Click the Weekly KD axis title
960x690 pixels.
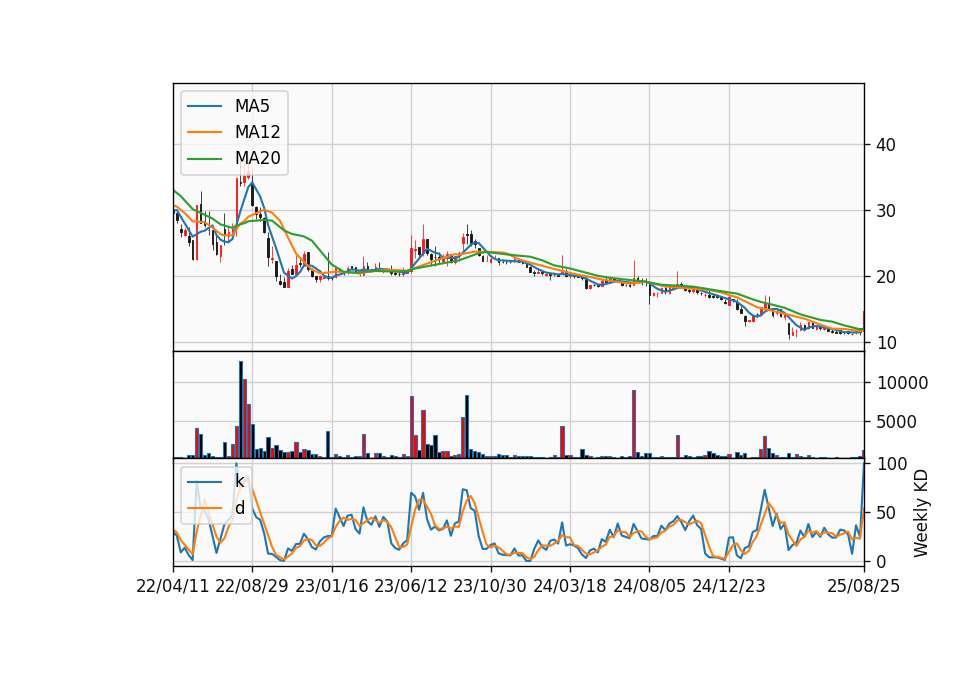pyautogui.click(x=921, y=513)
